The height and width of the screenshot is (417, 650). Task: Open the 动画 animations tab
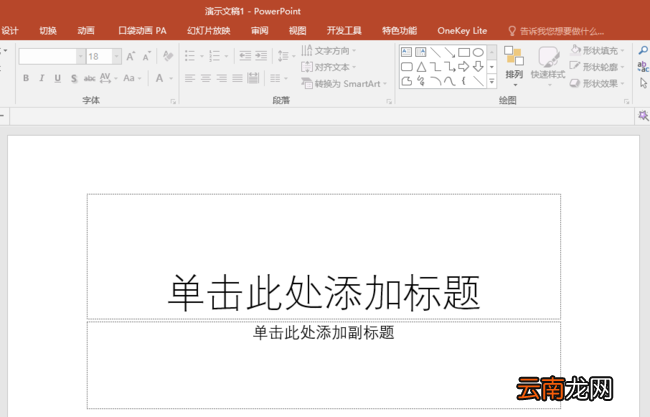(86, 31)
